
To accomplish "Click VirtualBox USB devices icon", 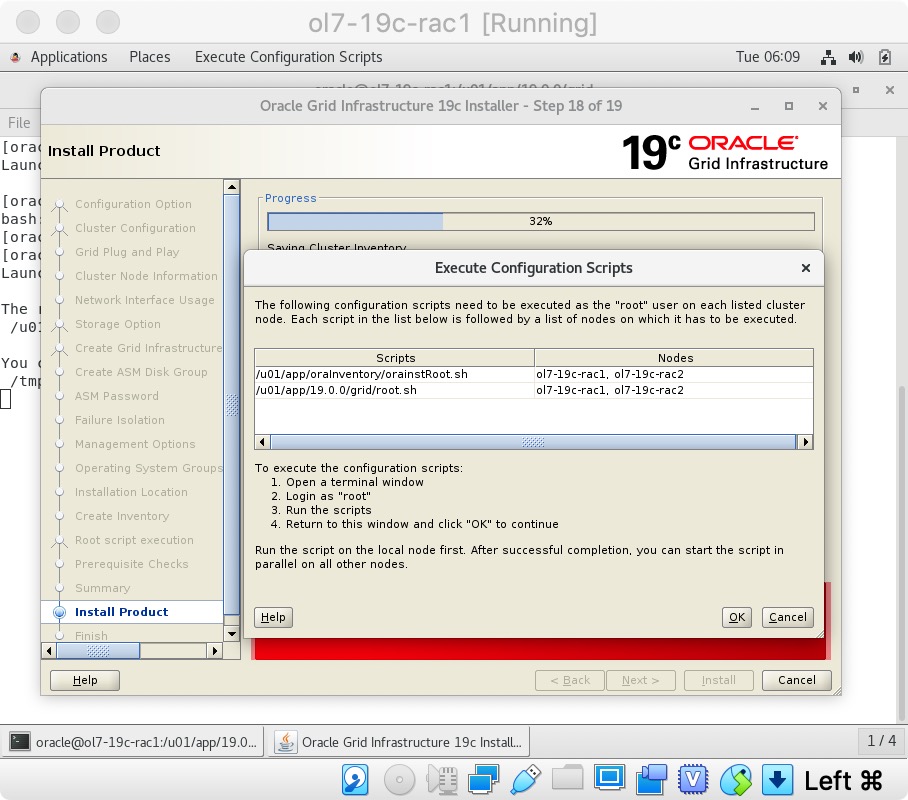I will (x=525, y=780).
